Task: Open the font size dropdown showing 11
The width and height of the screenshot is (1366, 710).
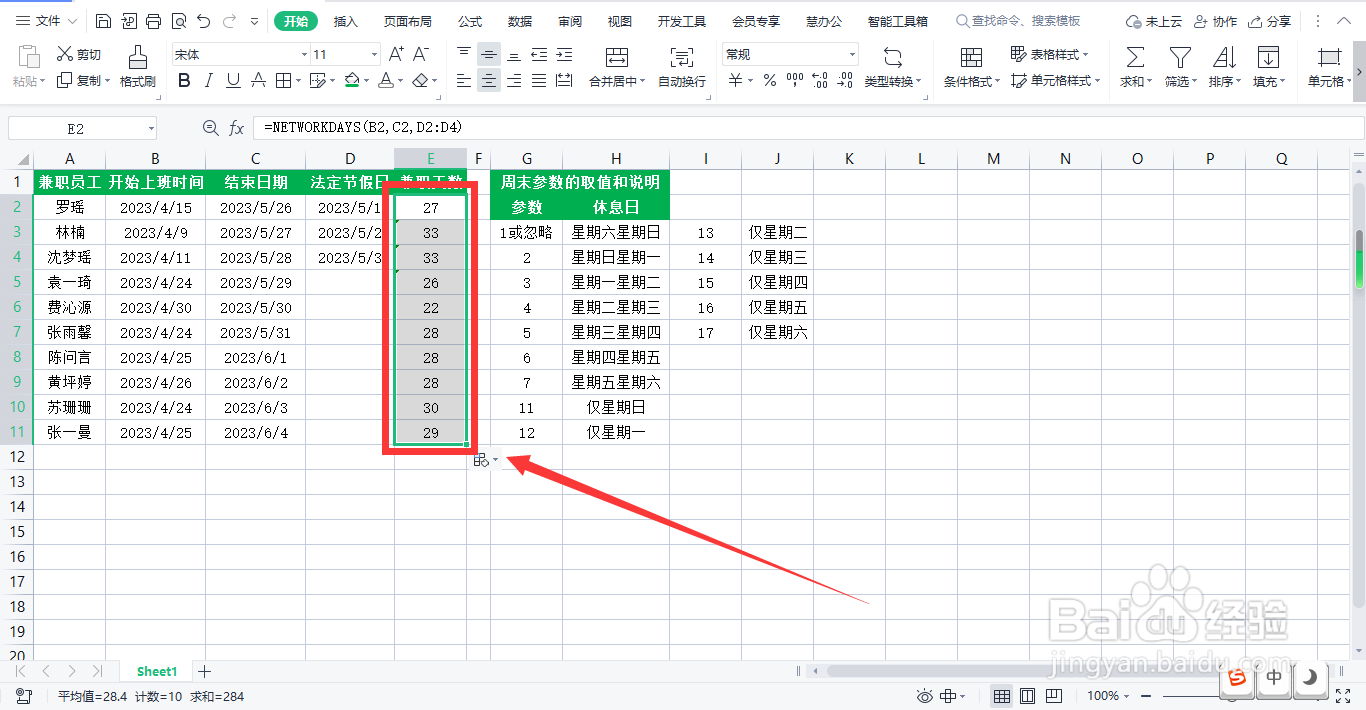Action: [x=345, y=55]
